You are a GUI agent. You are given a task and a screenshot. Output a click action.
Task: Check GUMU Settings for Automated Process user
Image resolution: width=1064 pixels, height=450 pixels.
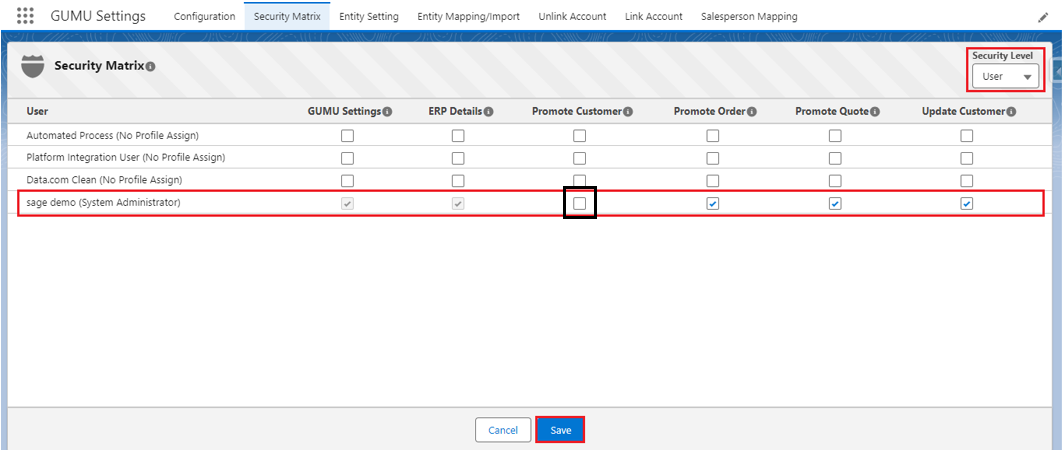coord(347,135)
